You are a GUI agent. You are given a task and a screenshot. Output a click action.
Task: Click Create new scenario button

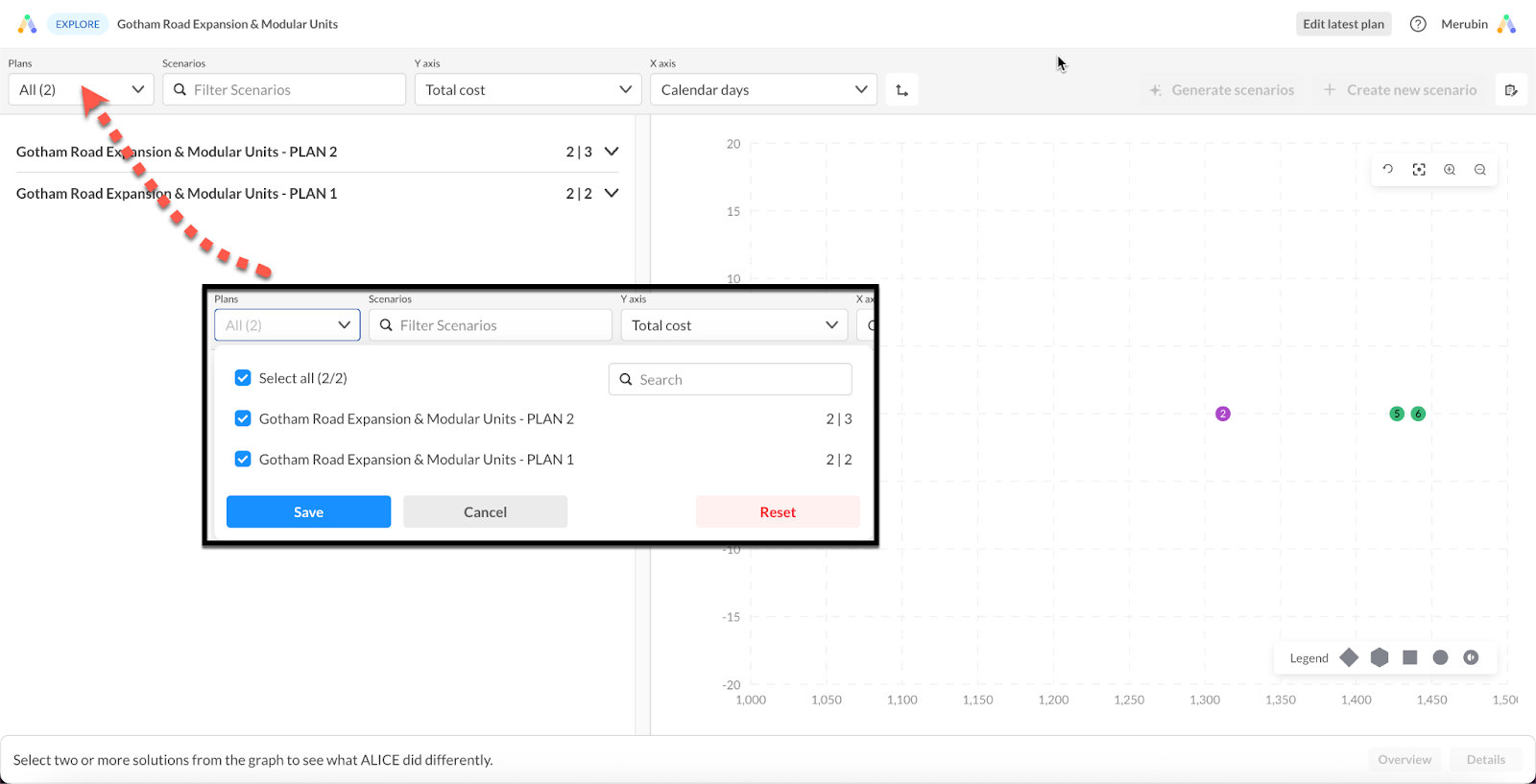coord(1401,90)
